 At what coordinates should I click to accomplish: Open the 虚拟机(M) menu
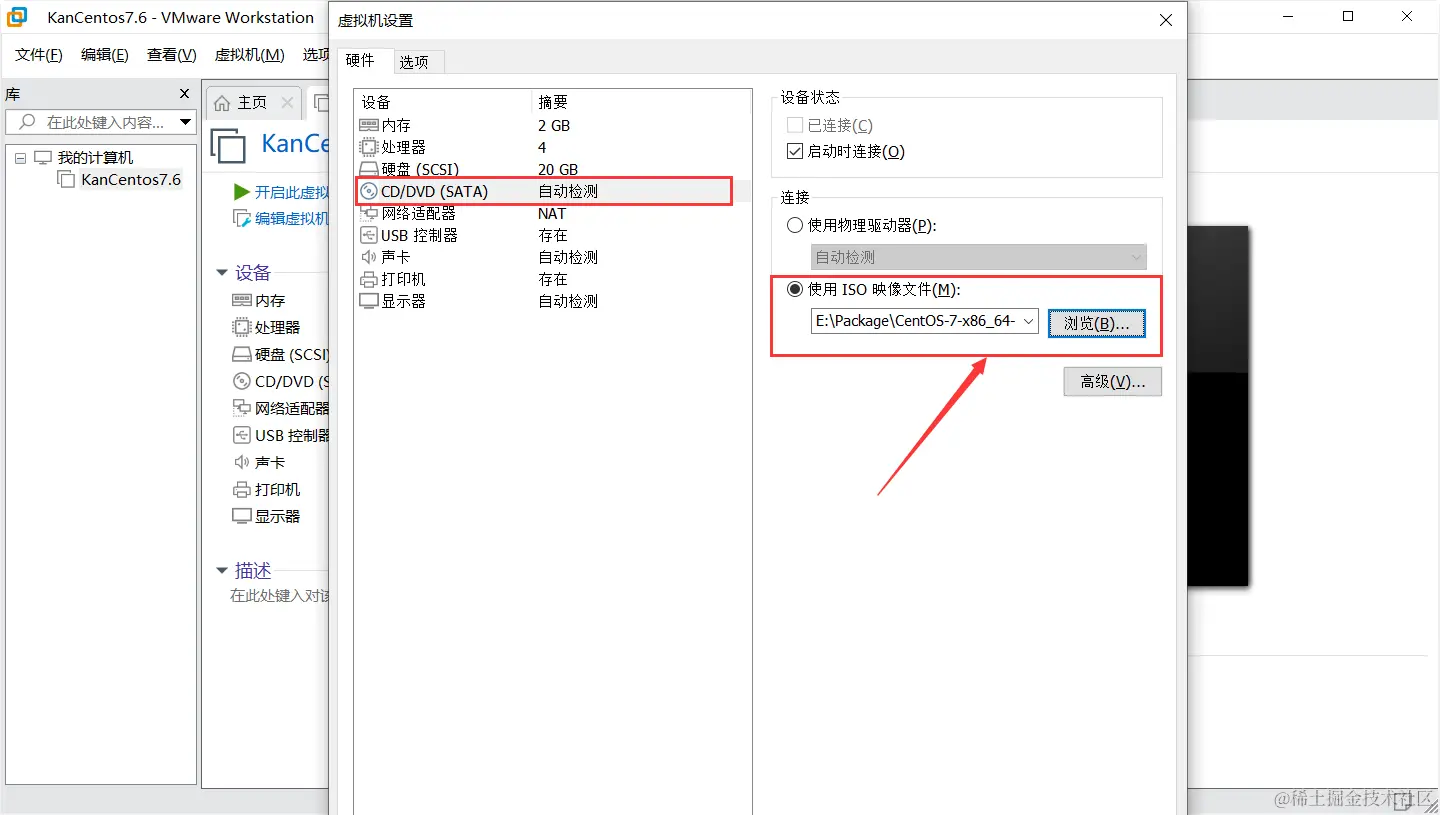point(248,54)
